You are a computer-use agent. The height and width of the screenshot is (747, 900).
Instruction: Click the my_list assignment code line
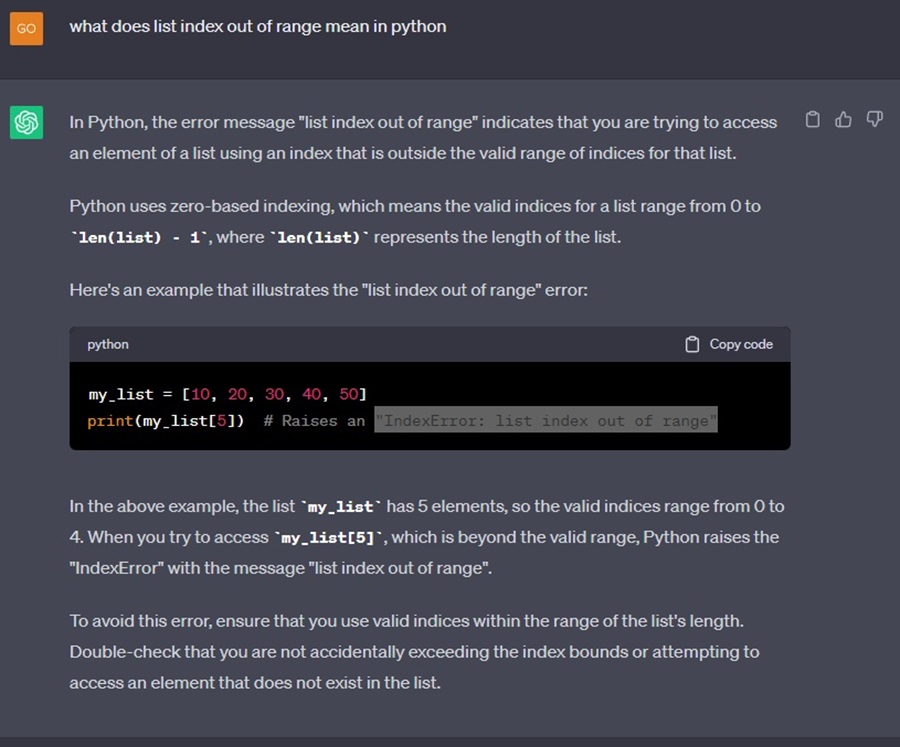227,394
